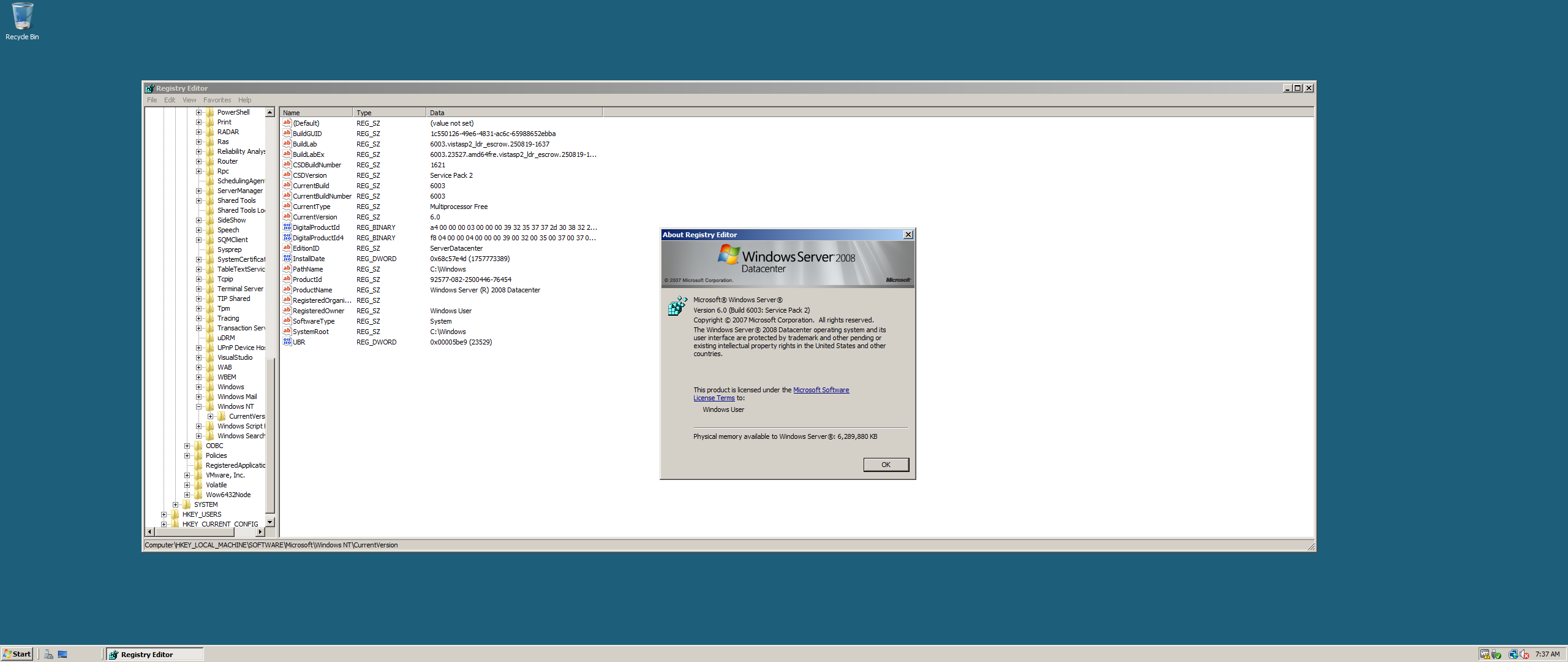Click the BuildGUID string value icon

(x=287, y=133)
